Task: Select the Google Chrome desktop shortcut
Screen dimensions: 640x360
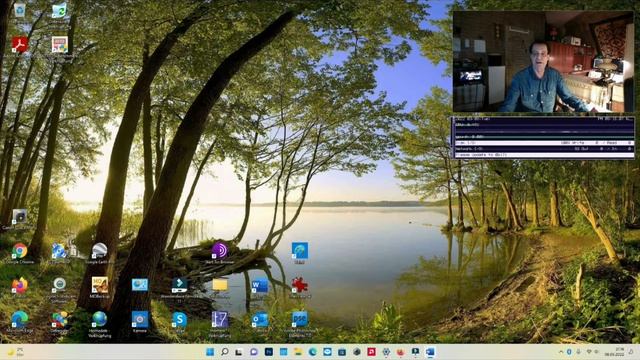Action: (19, 251)
